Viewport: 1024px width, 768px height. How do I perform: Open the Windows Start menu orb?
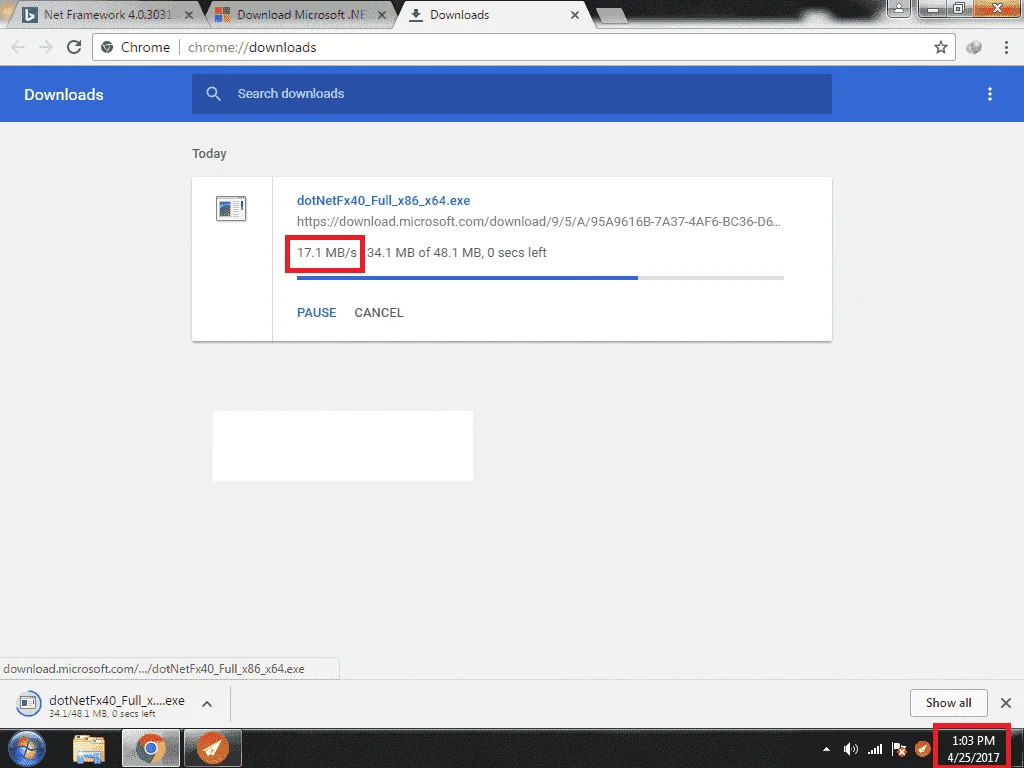(27, 748)
